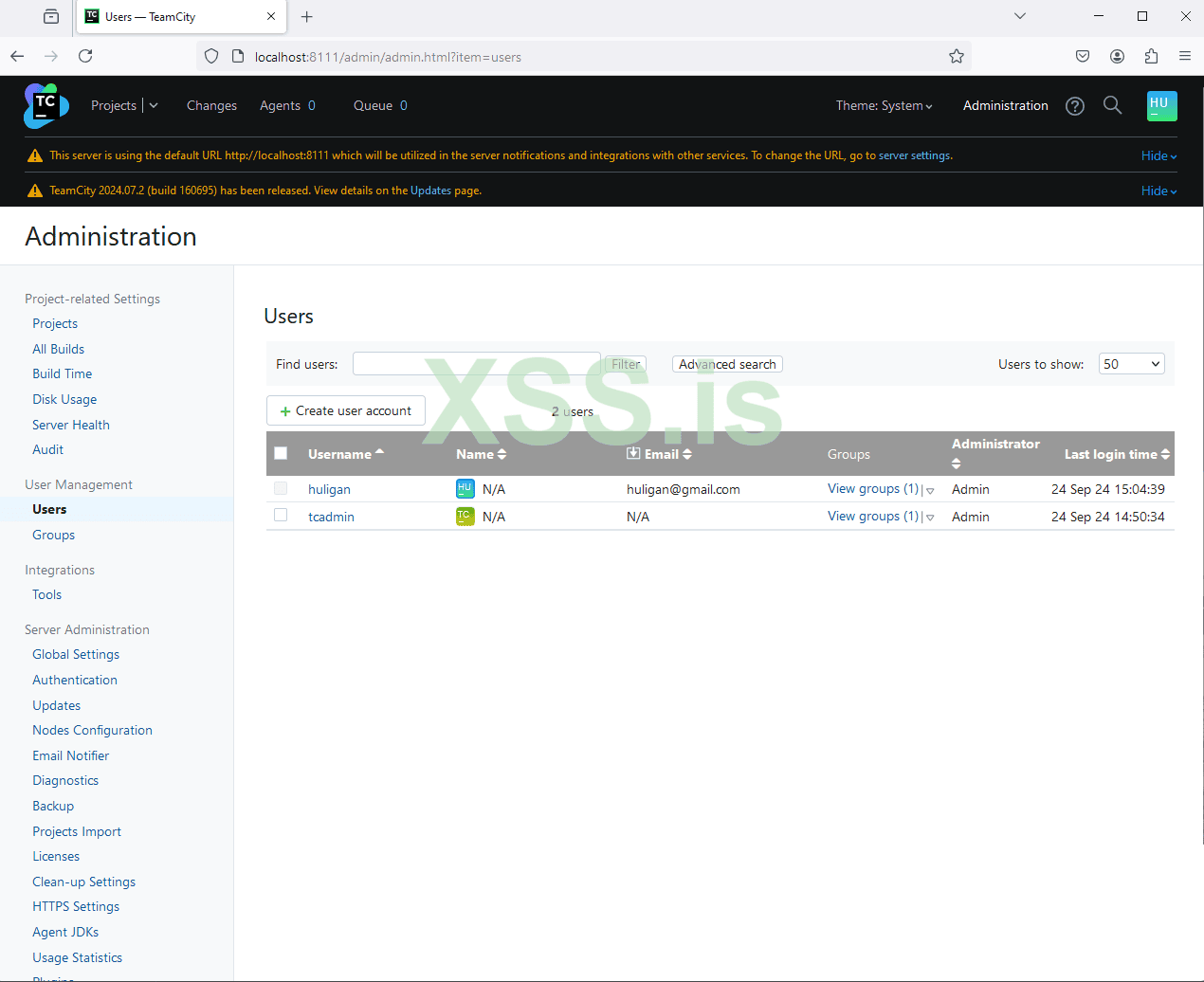
Task: Click Create user account button
Action: pos(345,410)
